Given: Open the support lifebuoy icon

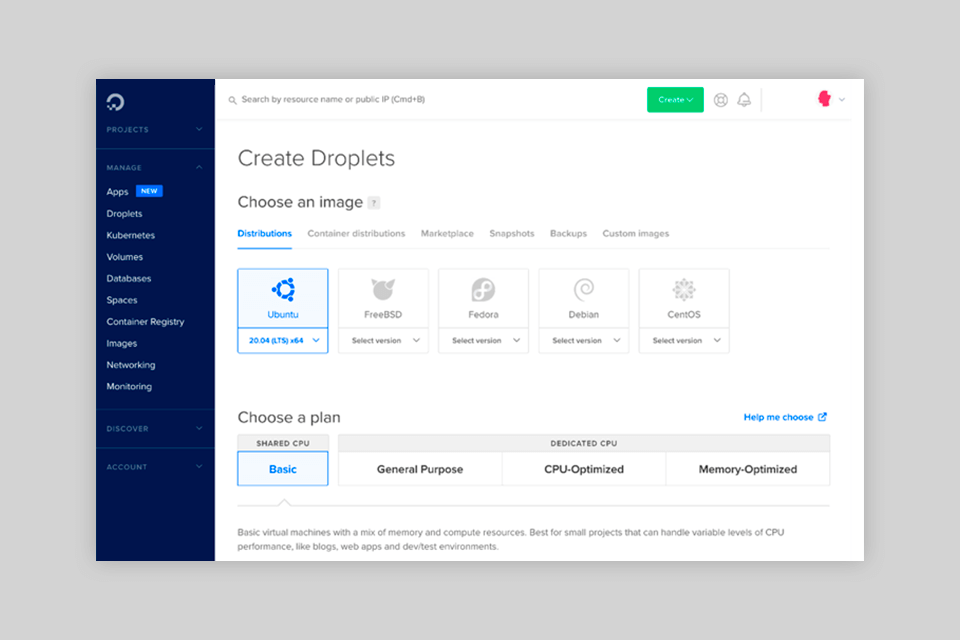Looking at the screenshot, I should click(x=721, y=100).
